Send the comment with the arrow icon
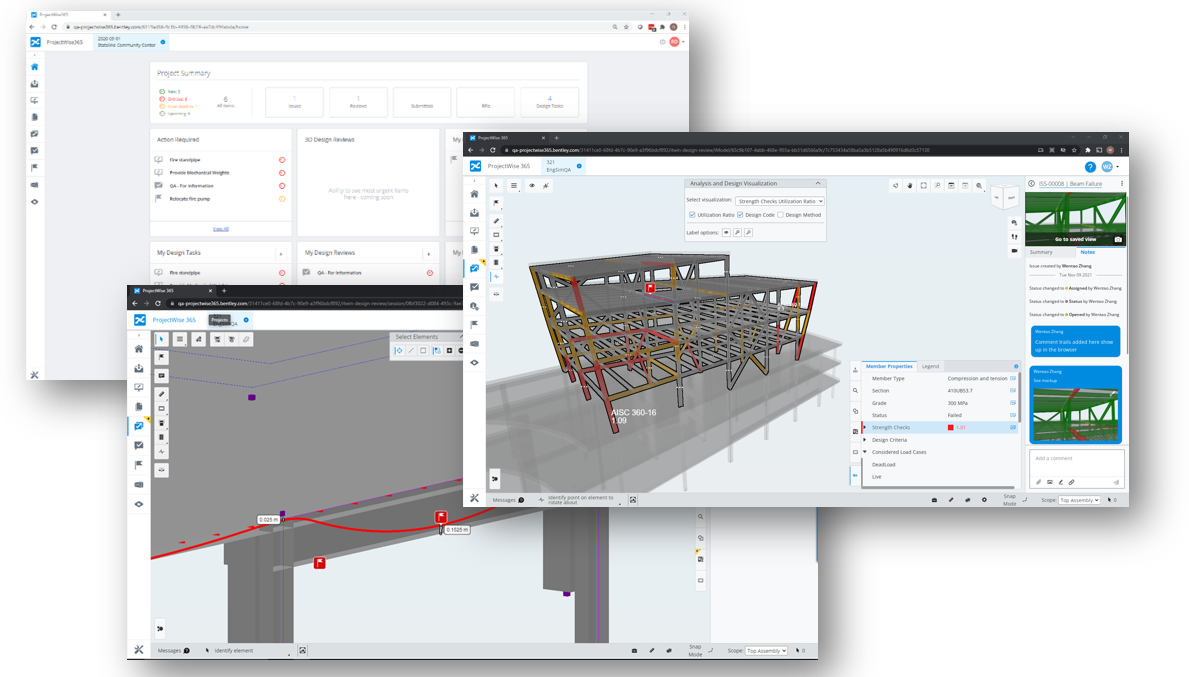The height and width of the screenshot is (677, 1189). click(x=1116, y=482)
